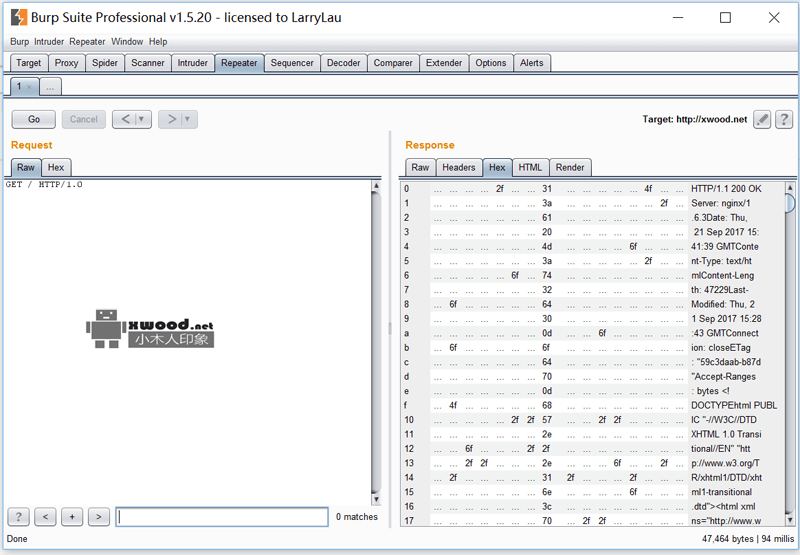The width and height of the screenshot is (800, 555).
Task: Select the ASCII text 41:39 GMTConte
Action: (x=724, y=246)
